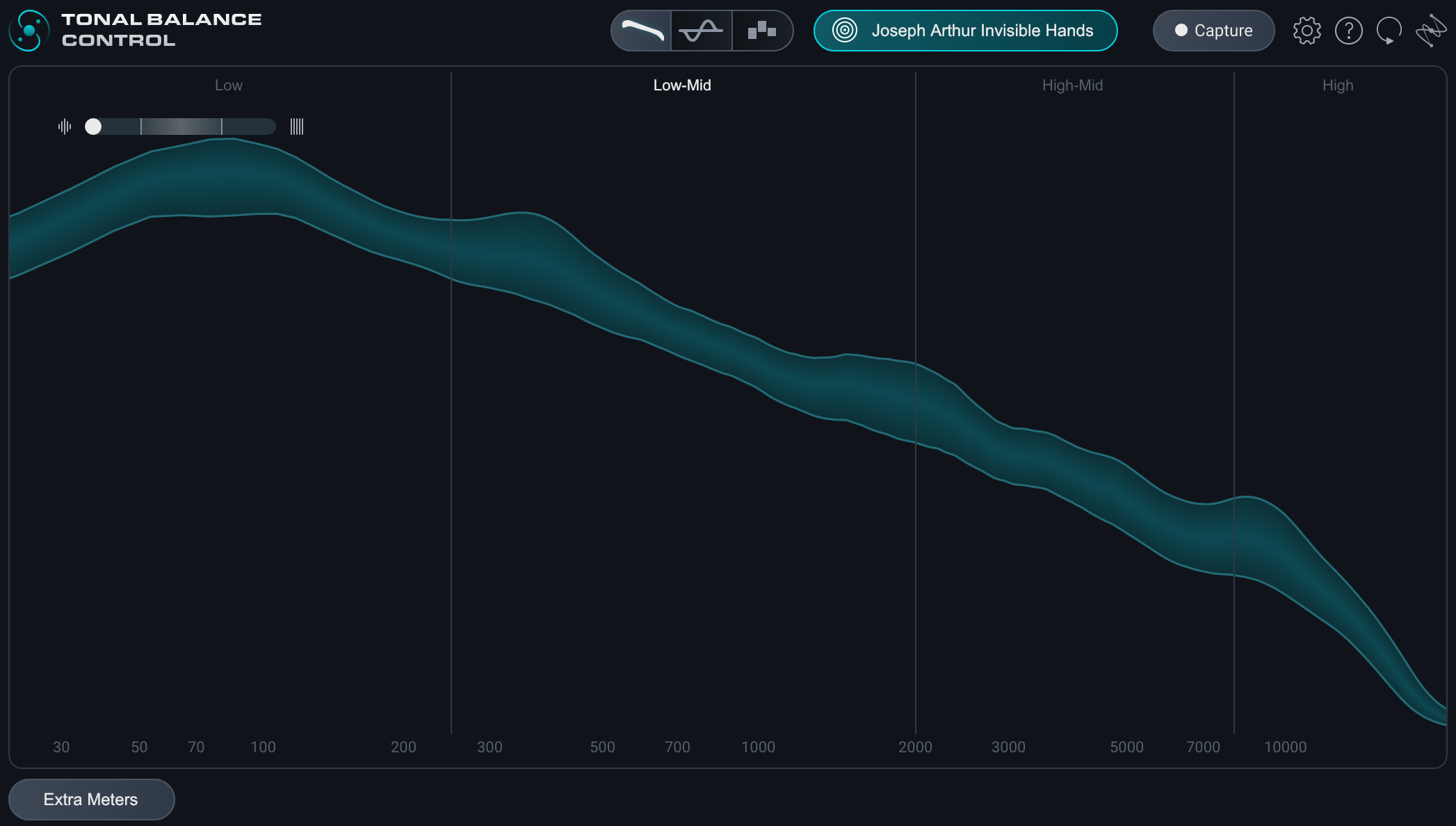Click the concentric-circles target icon
Viewport: 1456px width, 826px height.
coord(845,31)
